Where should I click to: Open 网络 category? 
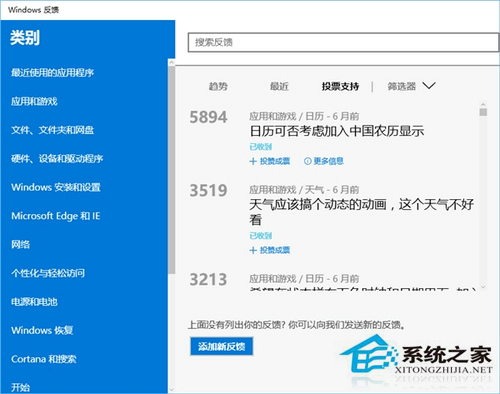coord(20,244)
